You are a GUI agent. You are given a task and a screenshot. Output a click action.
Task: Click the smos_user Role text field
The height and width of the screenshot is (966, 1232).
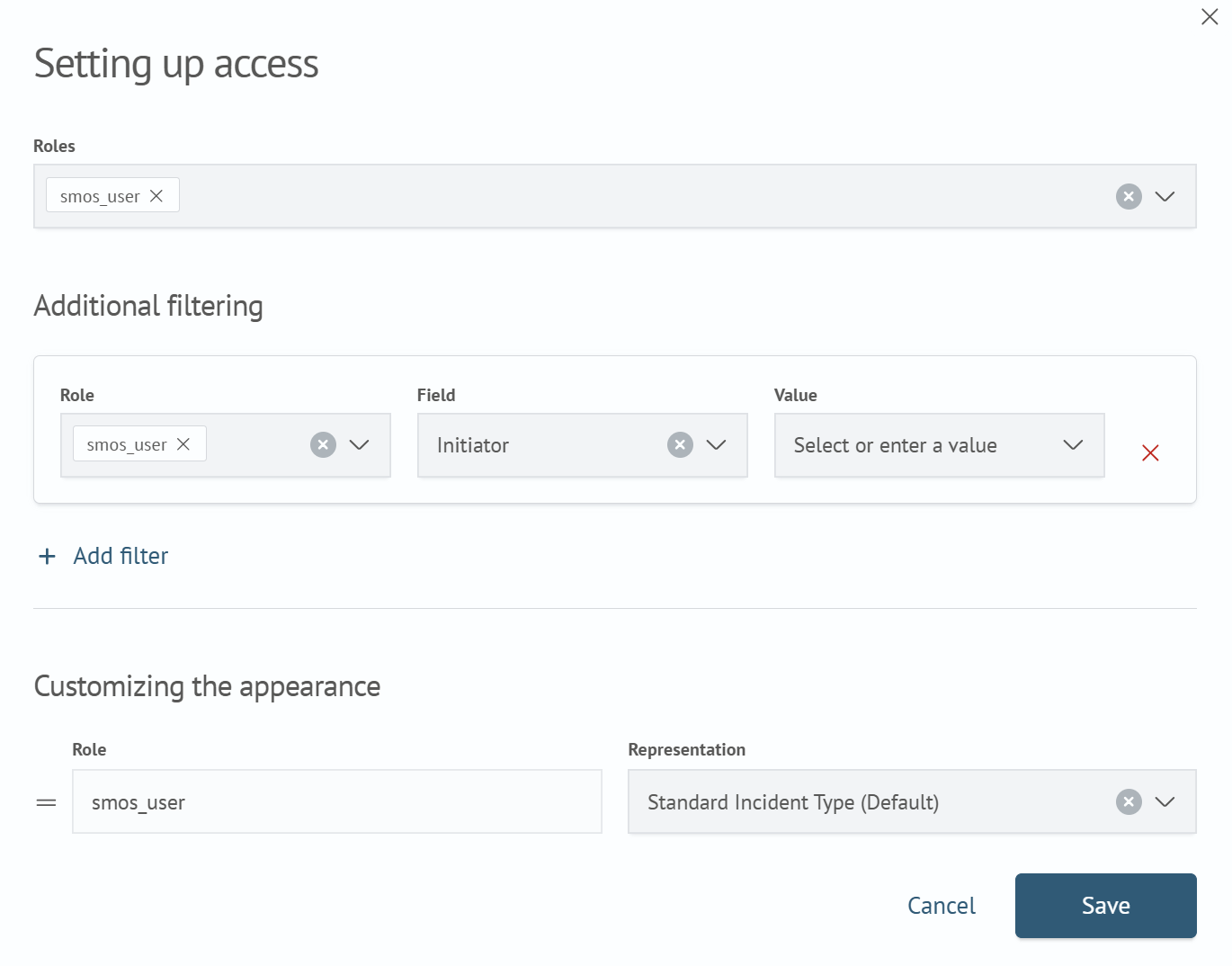pyautogui.click(x=337, y=801)
